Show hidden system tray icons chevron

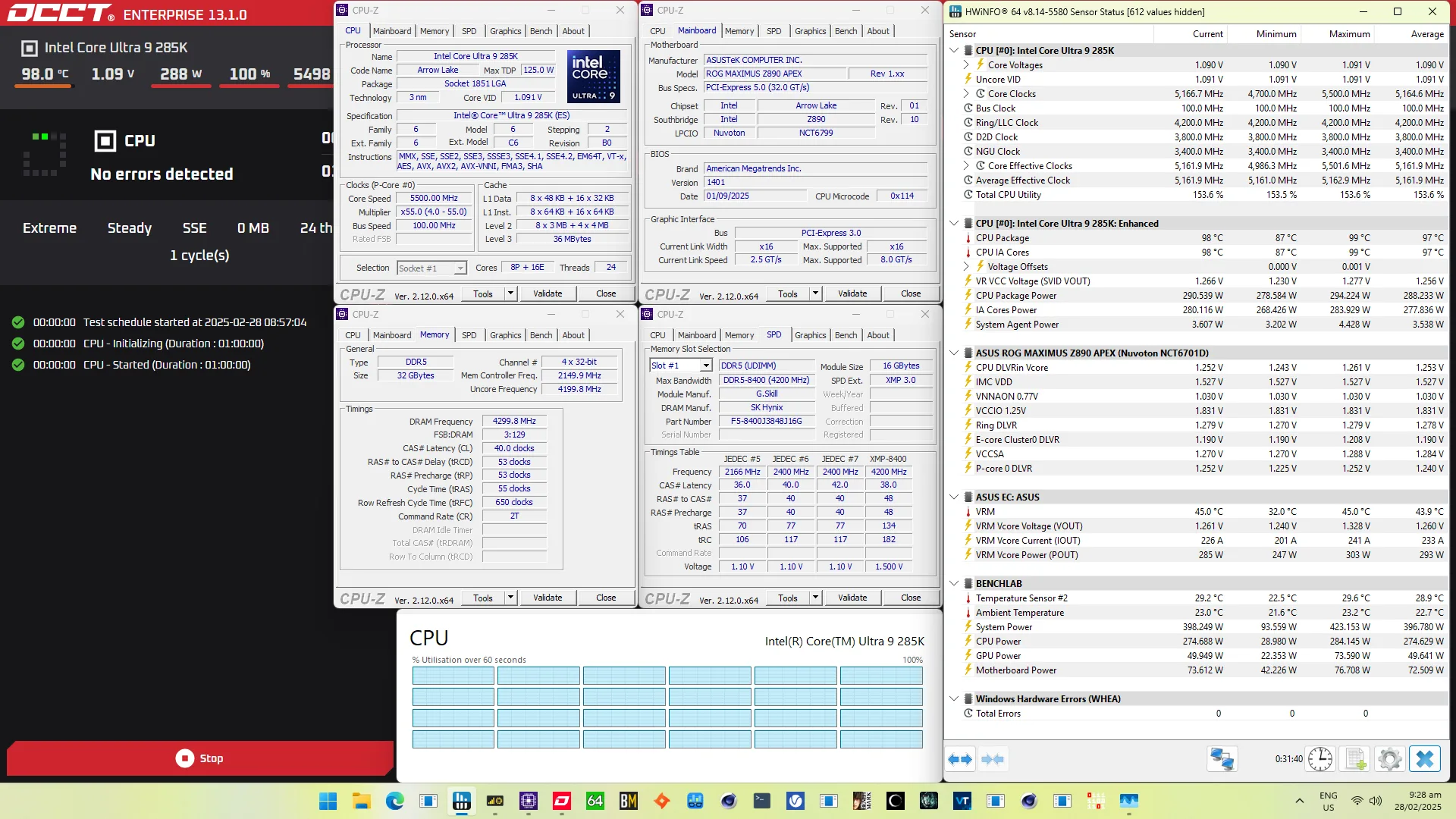tap(1300, 801)
